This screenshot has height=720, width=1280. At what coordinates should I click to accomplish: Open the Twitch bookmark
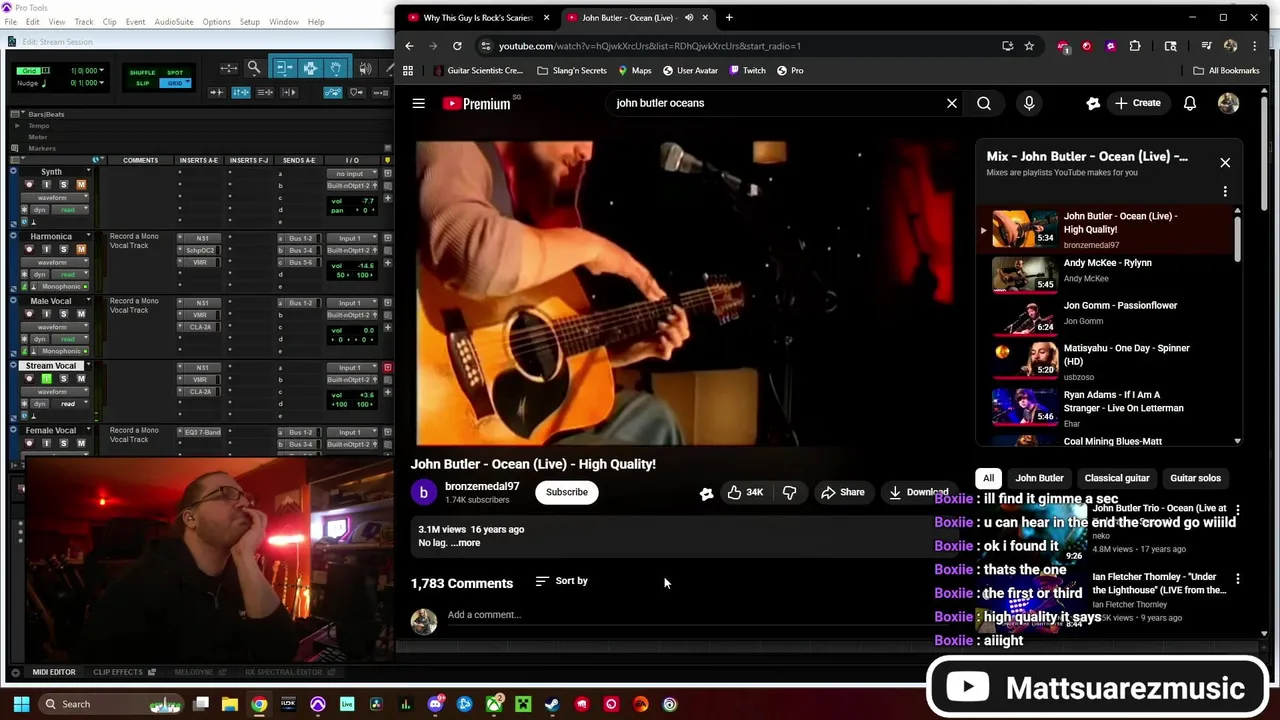click(747, 71)
